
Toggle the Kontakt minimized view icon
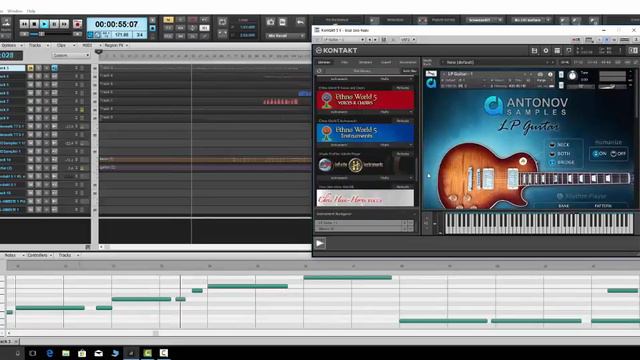(569, 51)
